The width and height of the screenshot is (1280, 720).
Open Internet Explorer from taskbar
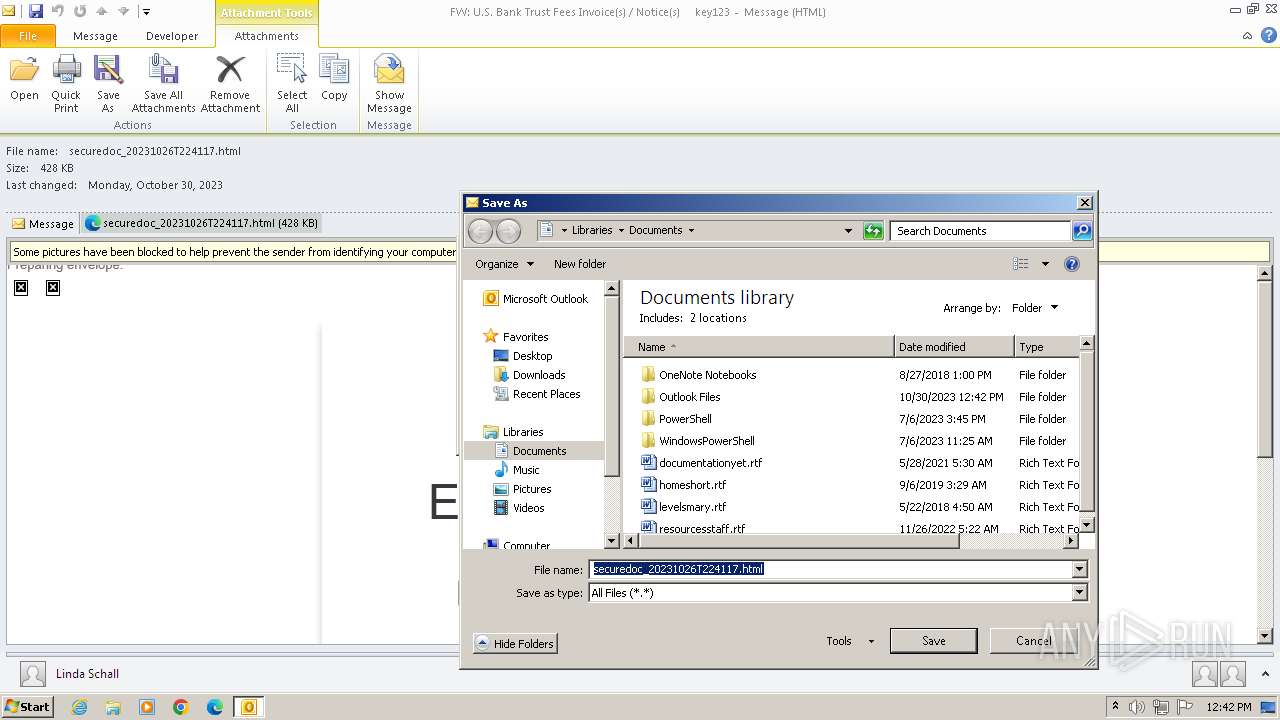pyautogui.click(x=79, y=707)
